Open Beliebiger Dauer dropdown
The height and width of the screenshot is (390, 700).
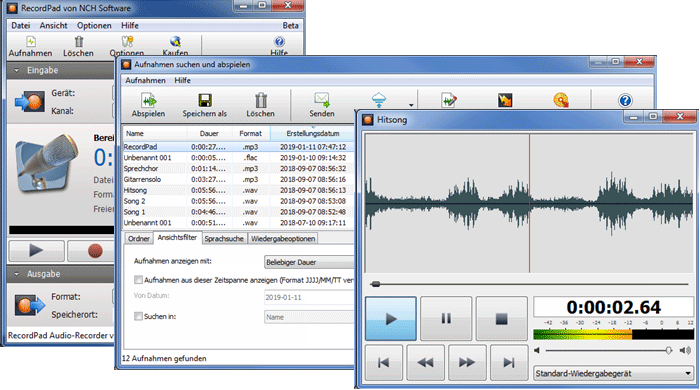tap(309, 262)
